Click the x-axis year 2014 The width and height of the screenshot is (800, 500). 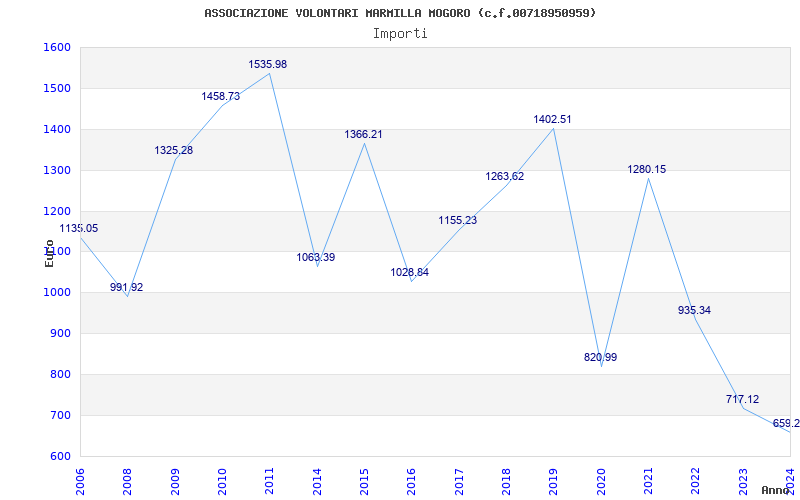317,482
